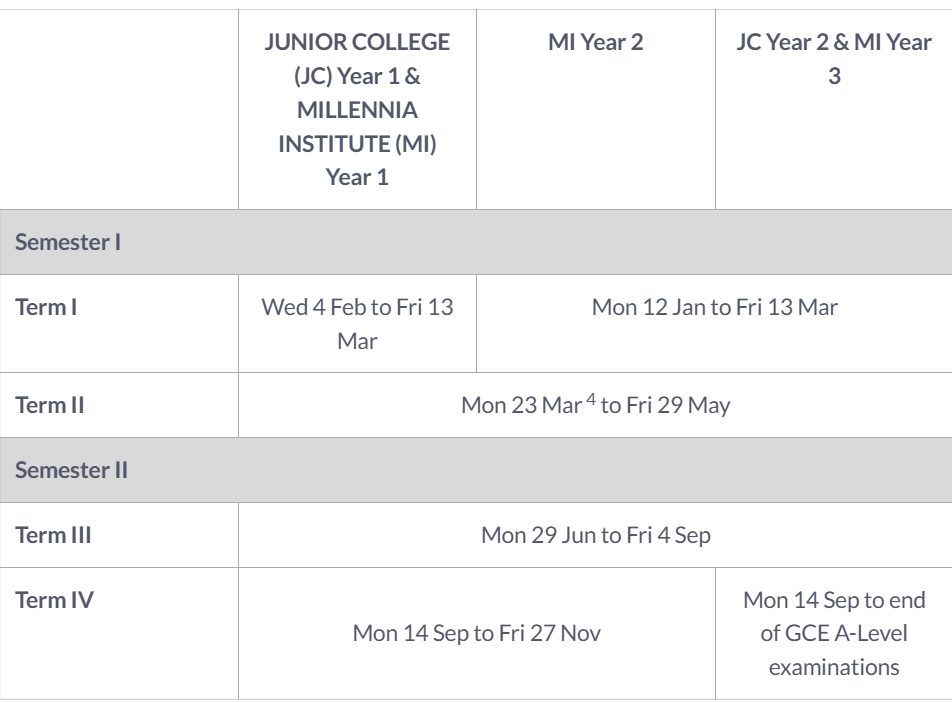Select the 'MI Year 2' column header

[x=595, y=43]
